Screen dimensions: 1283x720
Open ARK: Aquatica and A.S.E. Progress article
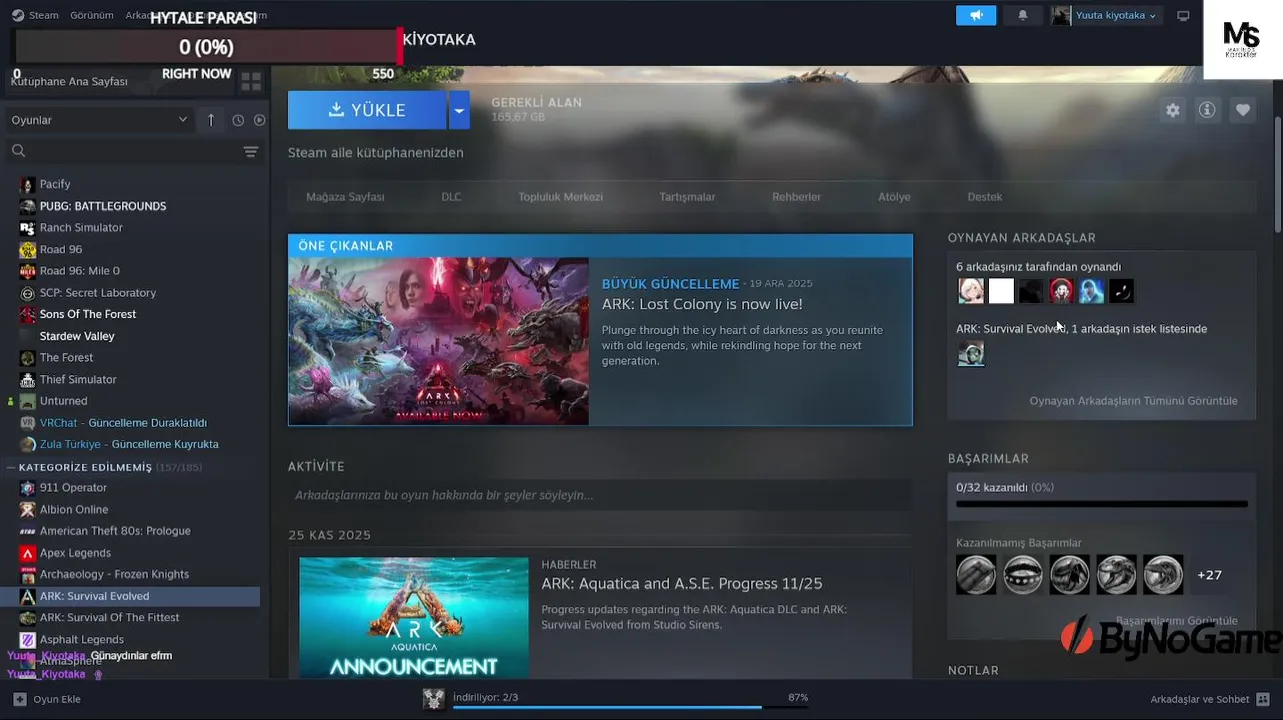click(681, 584)
